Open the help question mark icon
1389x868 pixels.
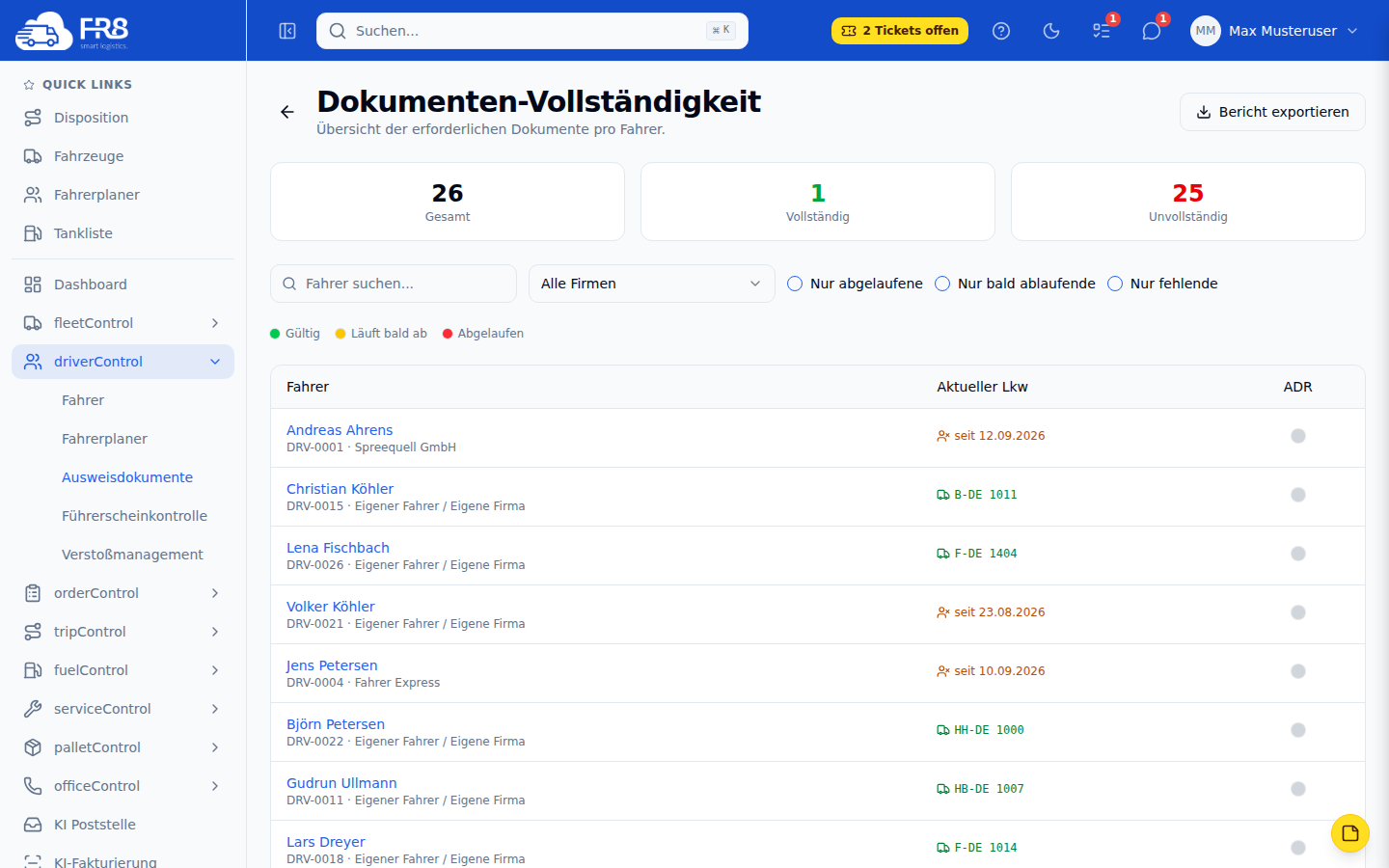click(1001, 31)
